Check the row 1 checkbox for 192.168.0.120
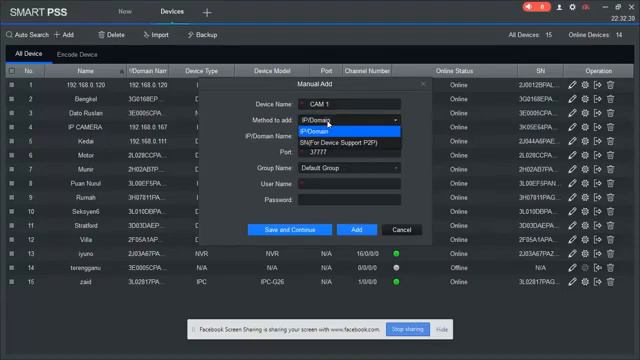Viewport: 640px width, 360px height. click(12, 85)
